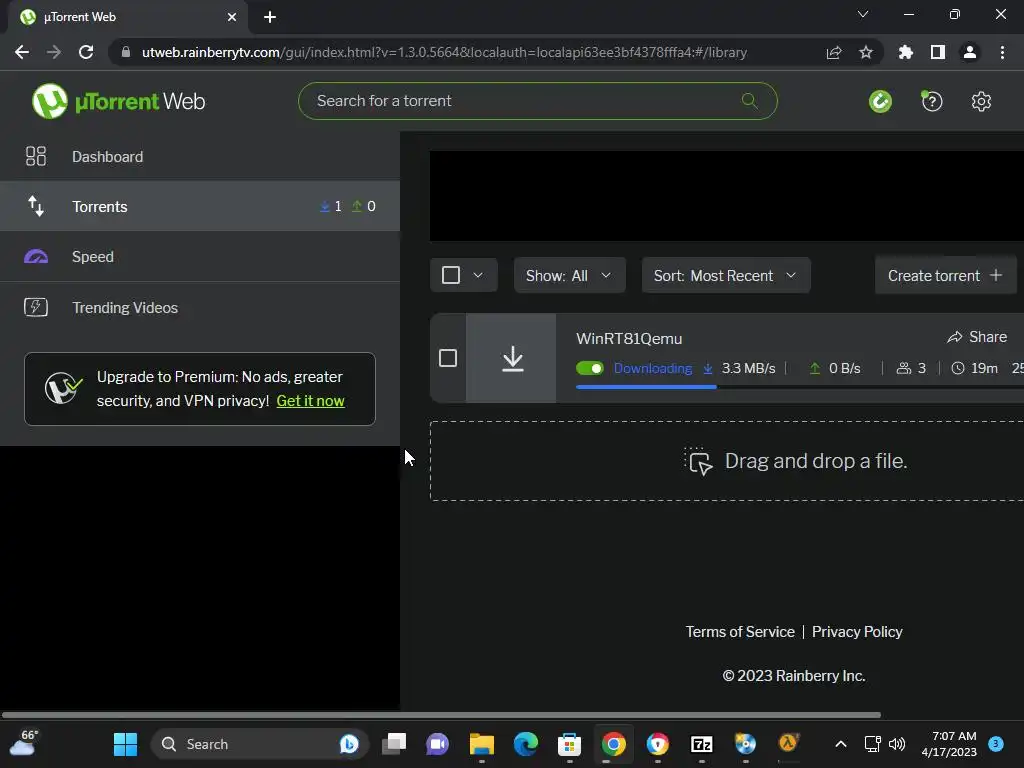The height and width of the screenshot is (768, 1024).
Task: Toggle the Chrome side panel icon
Action: click(x=938, y=52)
